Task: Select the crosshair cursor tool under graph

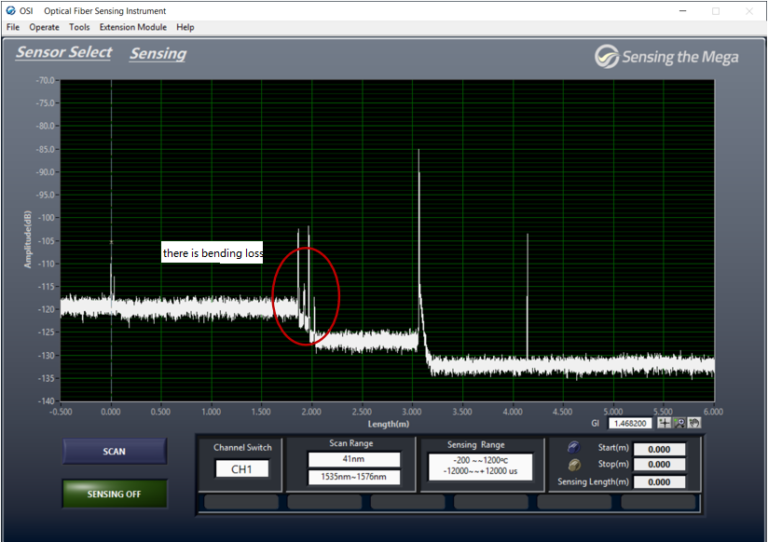Action: 664,423
